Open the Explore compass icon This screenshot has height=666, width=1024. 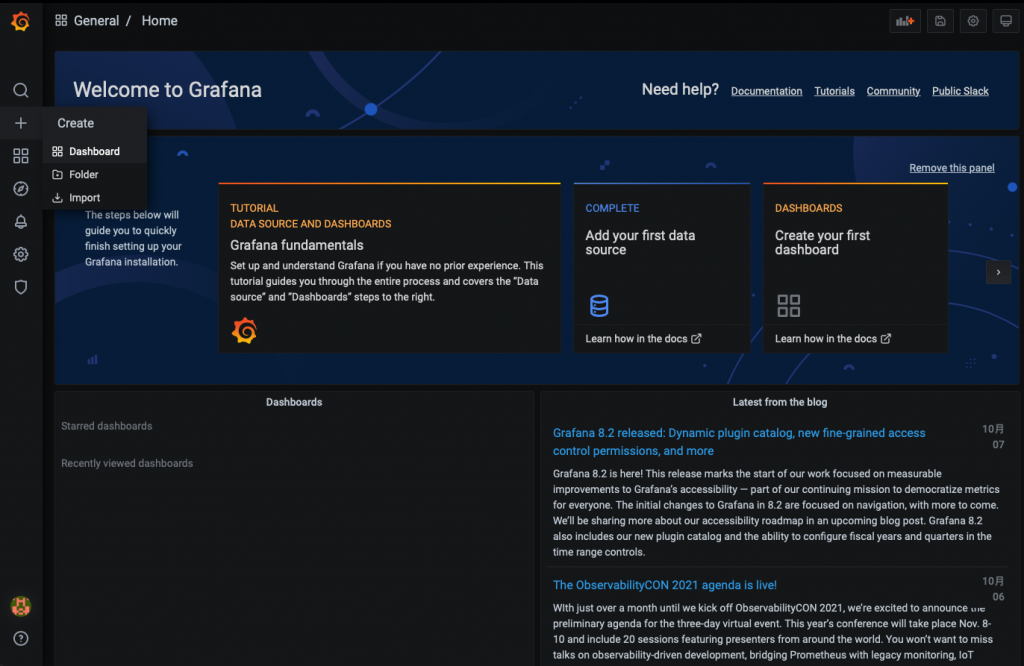click(21, 189)
